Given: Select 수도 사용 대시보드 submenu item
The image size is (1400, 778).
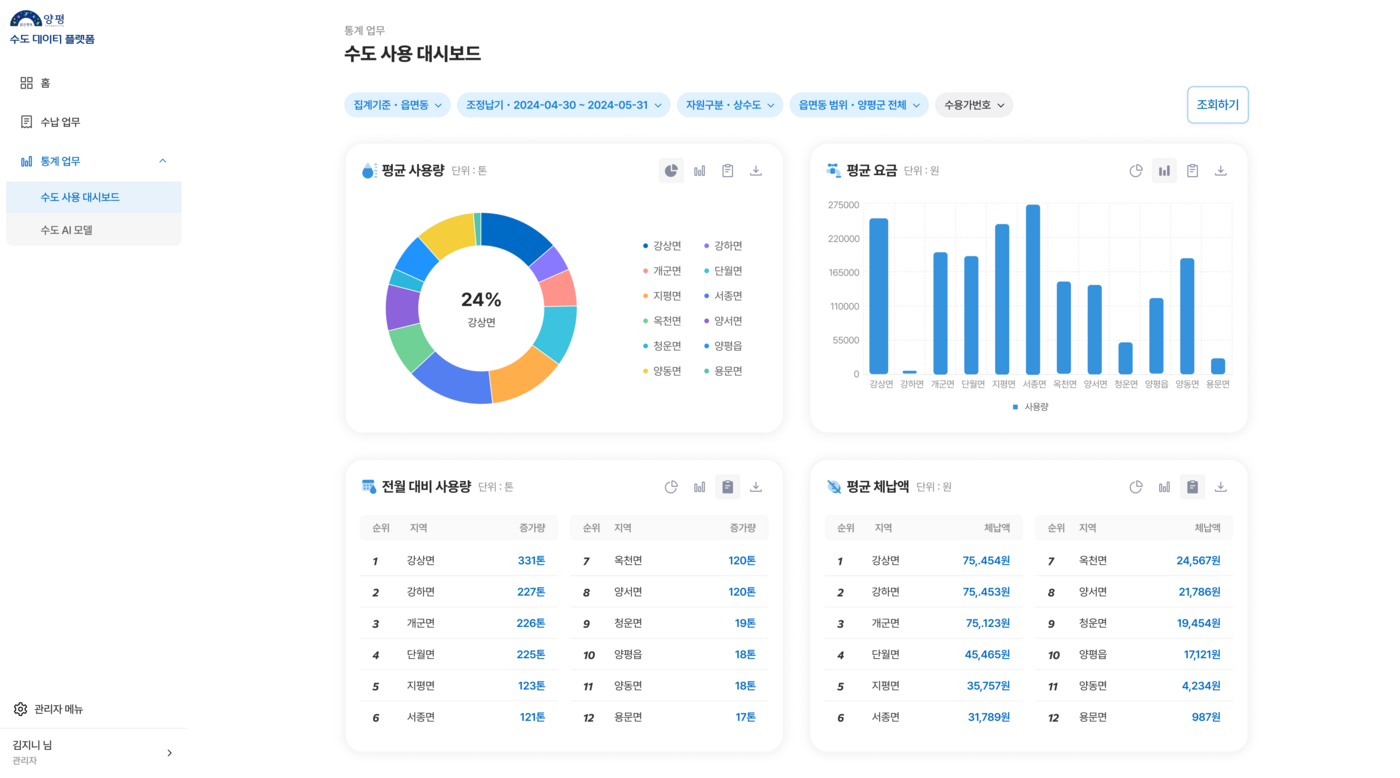Looking at the screenshot, I should click(94, 197).
